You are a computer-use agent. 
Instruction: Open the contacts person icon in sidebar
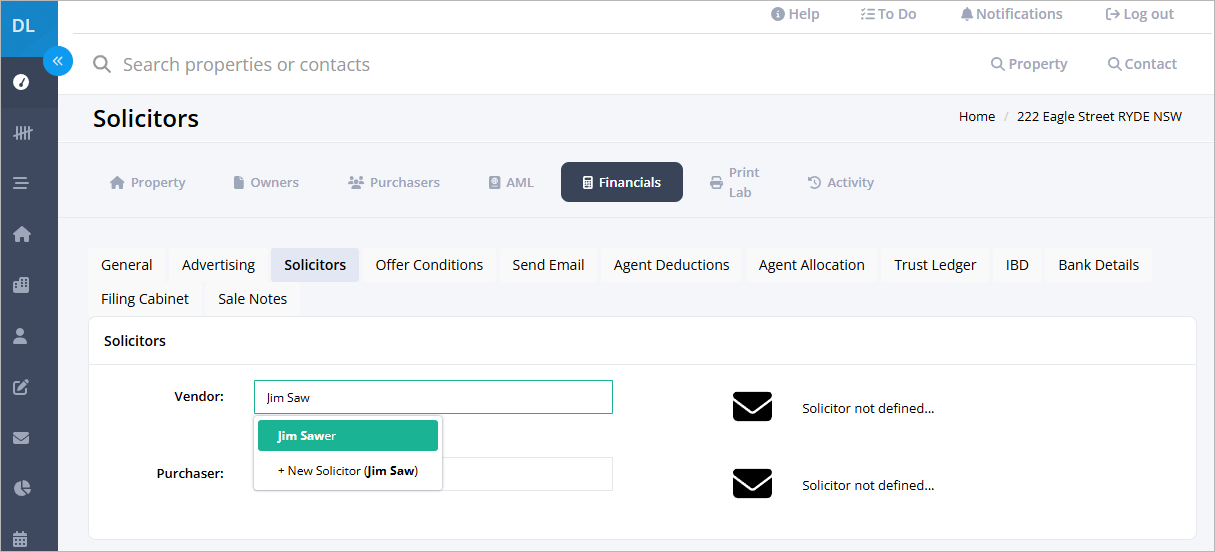coord(21,336)
